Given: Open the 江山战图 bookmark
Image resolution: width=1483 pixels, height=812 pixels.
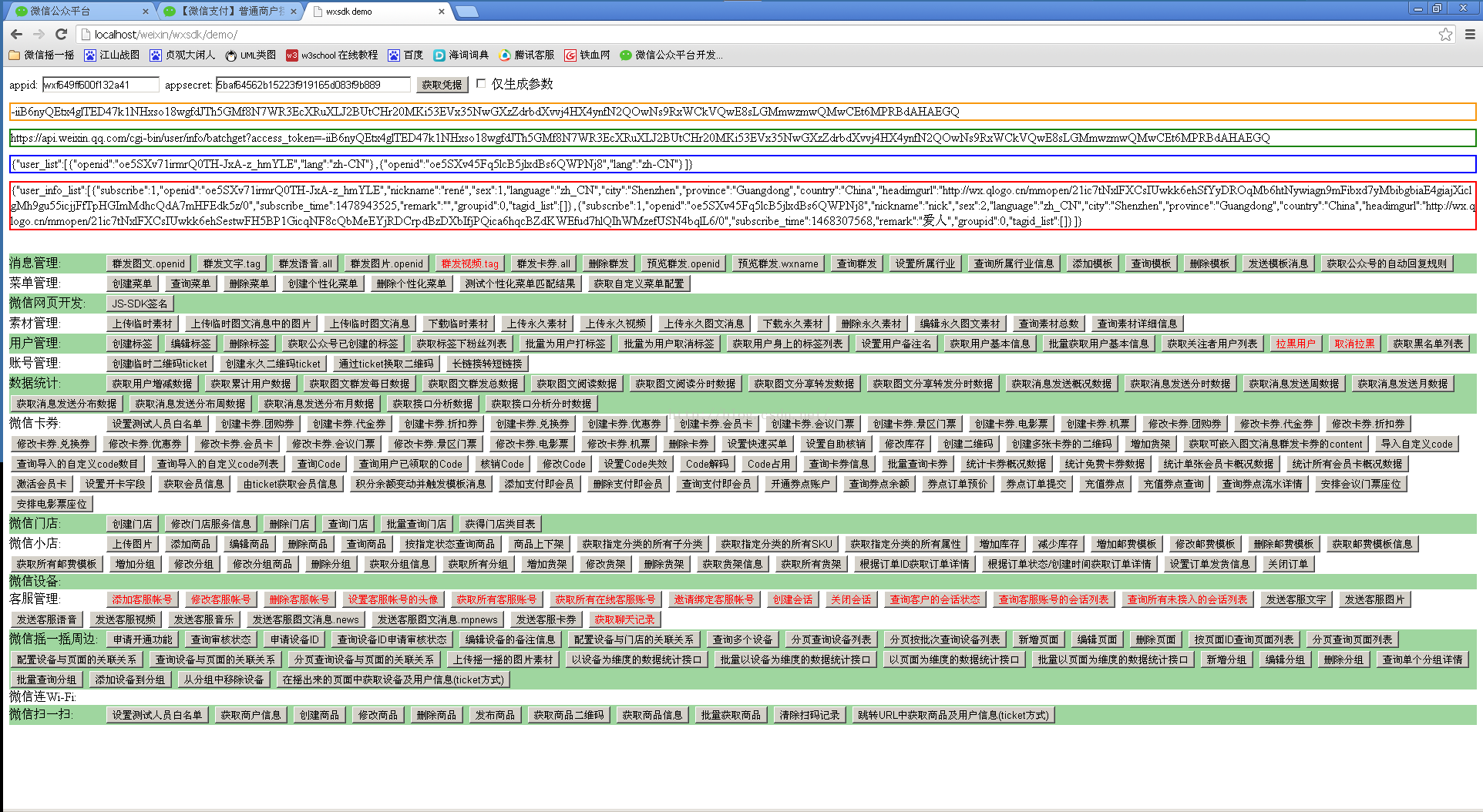Looking at the screenshot, I should click(112, 55).
